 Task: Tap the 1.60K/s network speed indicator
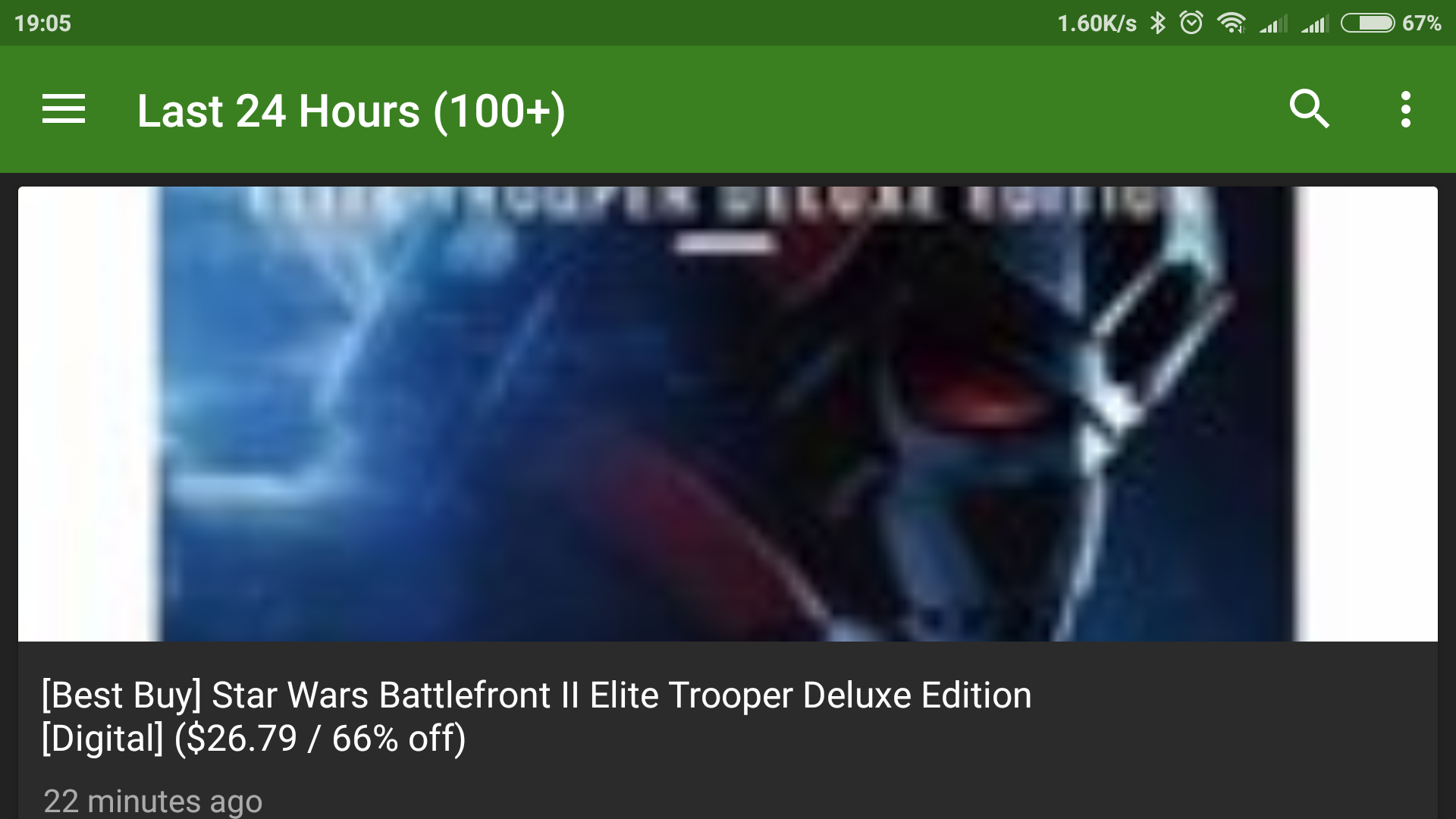[x=1097, y=24]
